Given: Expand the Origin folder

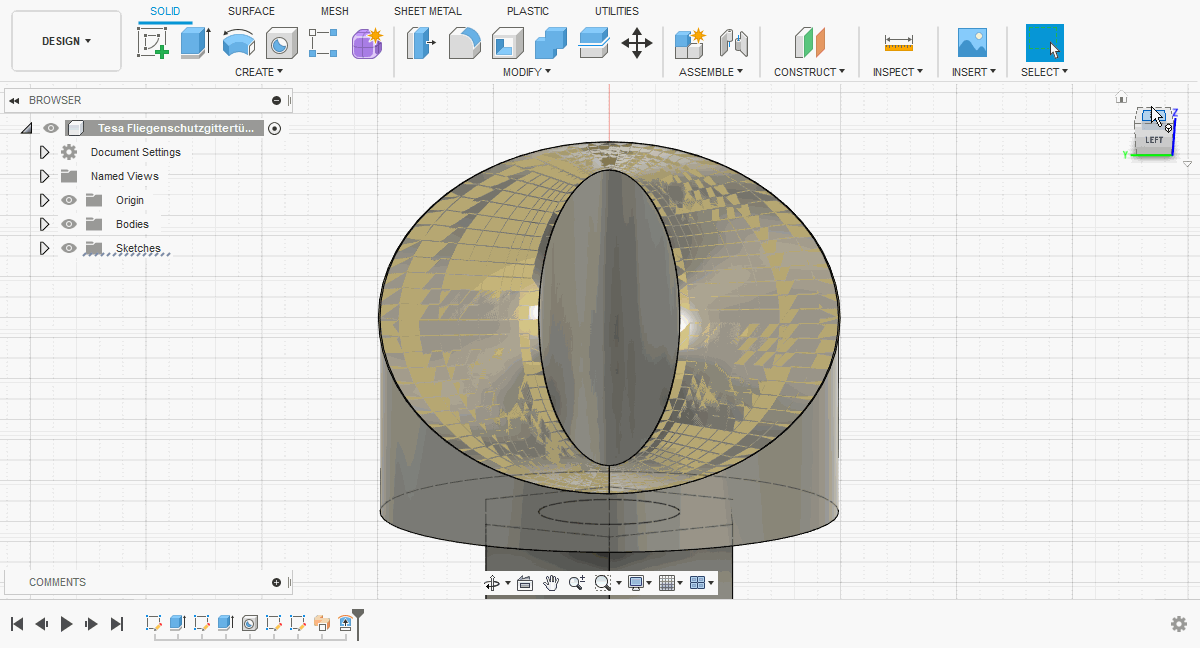Looking at the screenshot, I should (x=44, y=200).
